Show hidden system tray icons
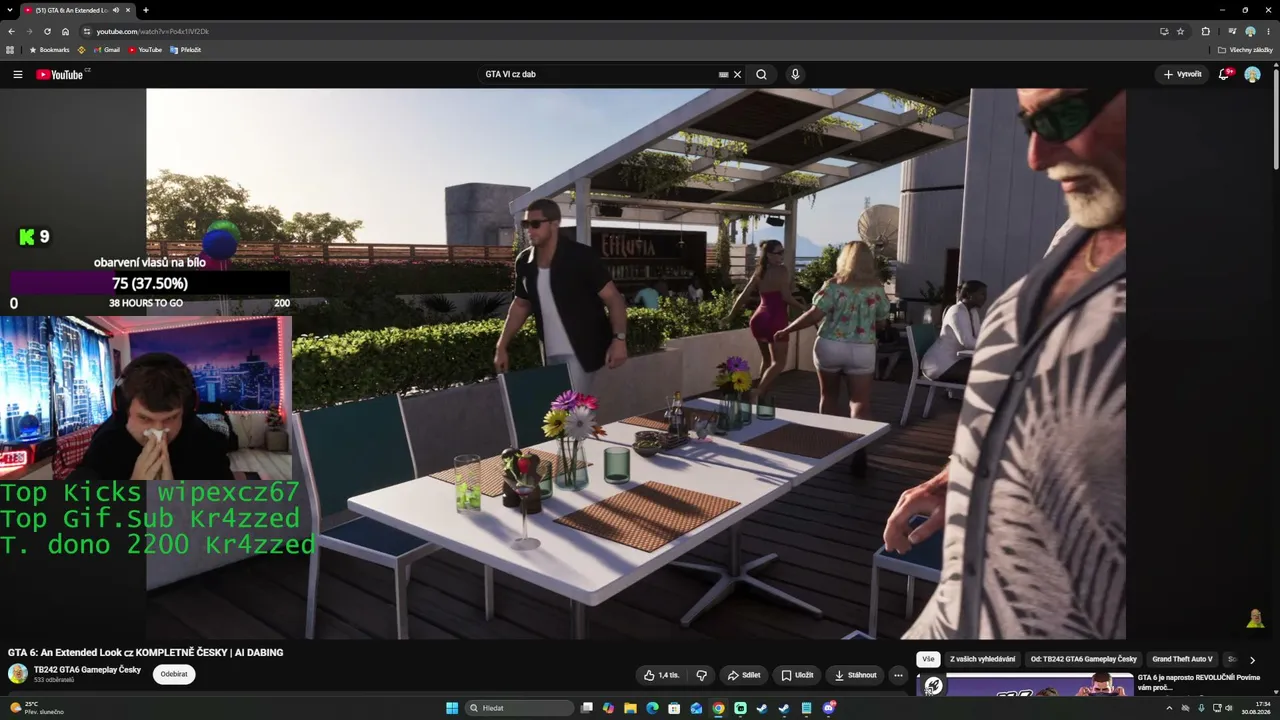The width and height of the screenshot is (1280, 720). 1169,708
